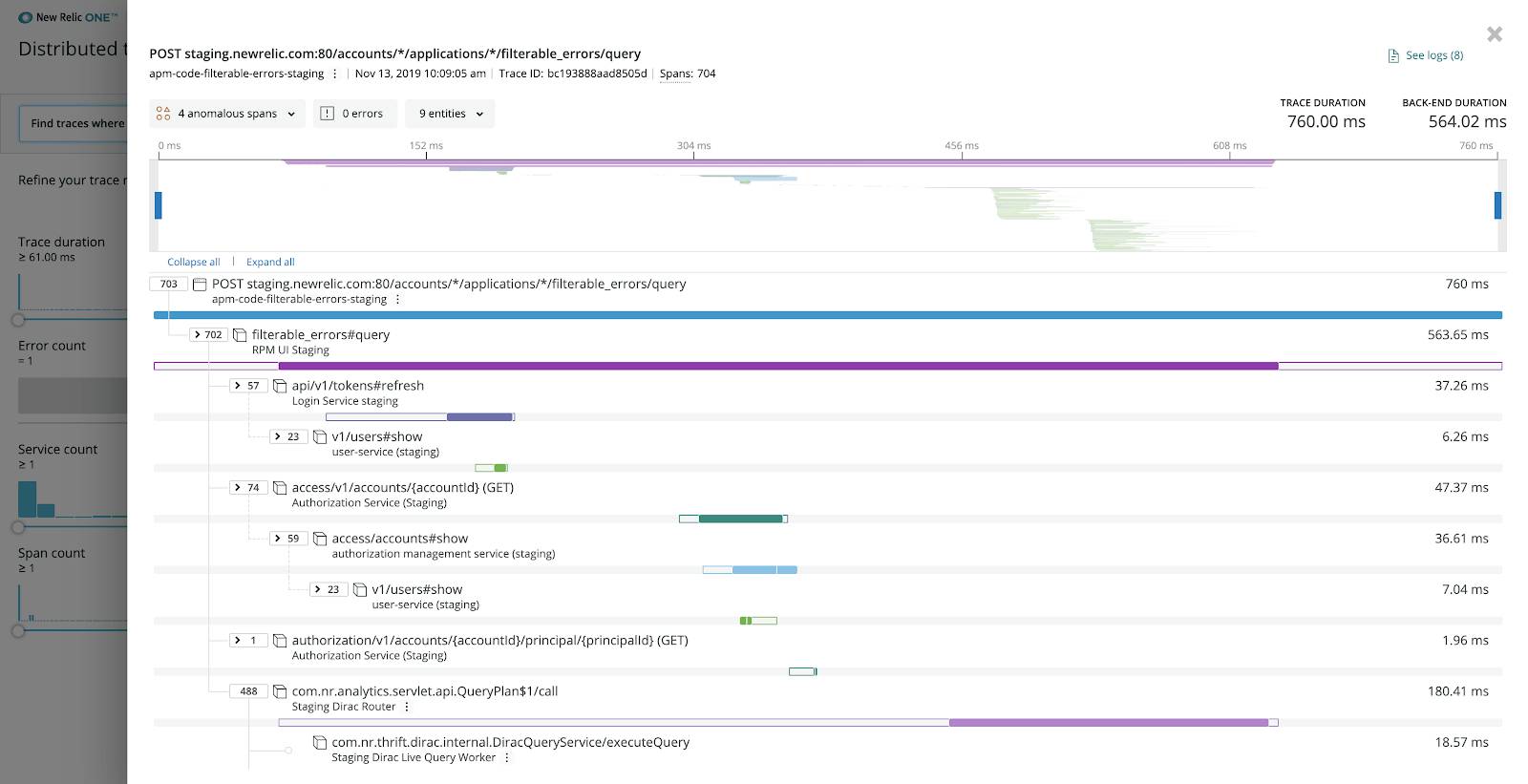The width and height of the screenshot is (1528, 784).
Task: Expand authorization principal span with count 1
Action: [x=248, y=640]
